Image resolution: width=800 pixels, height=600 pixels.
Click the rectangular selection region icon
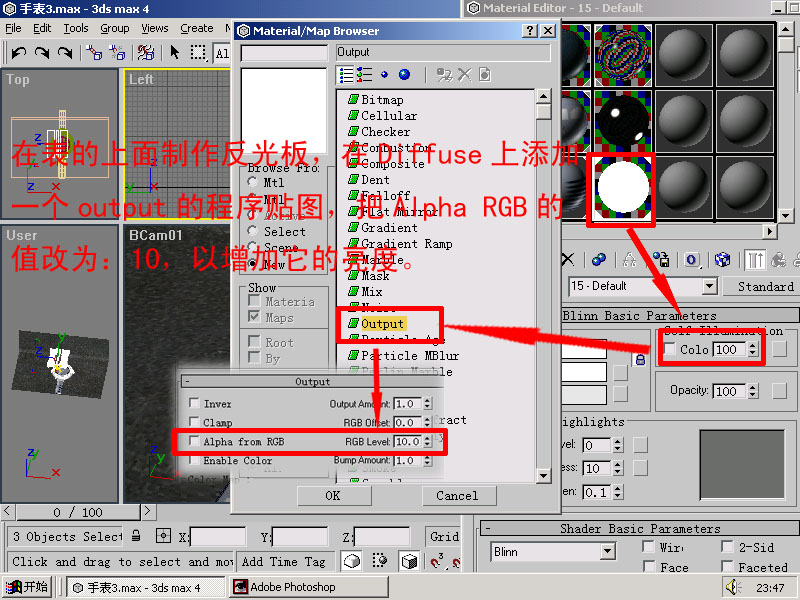(x=198, y=52)
